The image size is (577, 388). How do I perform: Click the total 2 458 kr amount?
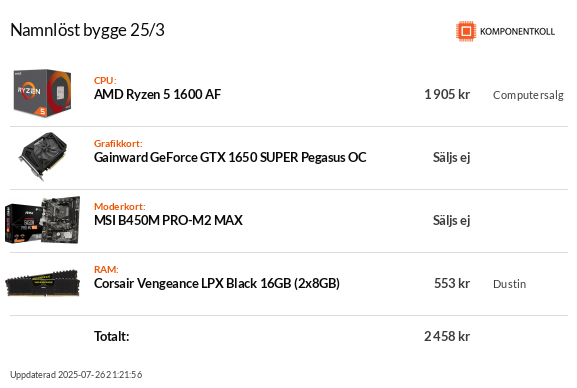[447, 336]
